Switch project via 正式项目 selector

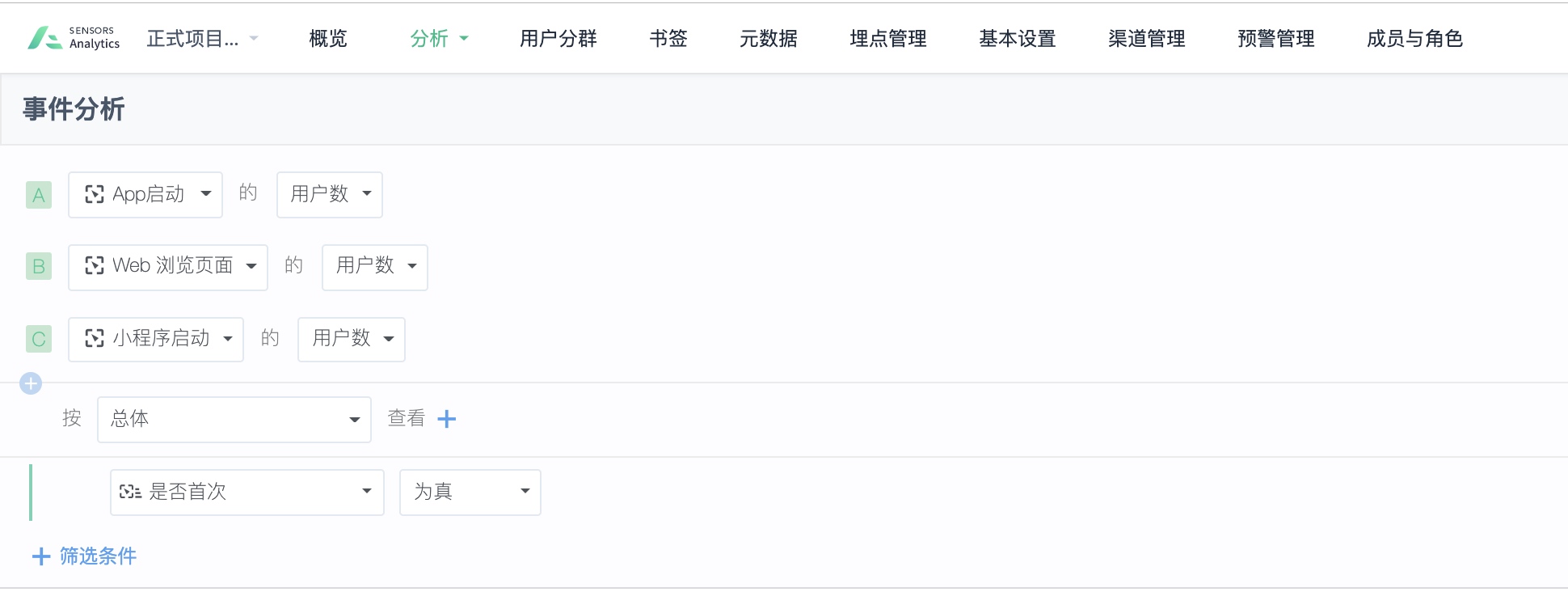coord(202,38)
